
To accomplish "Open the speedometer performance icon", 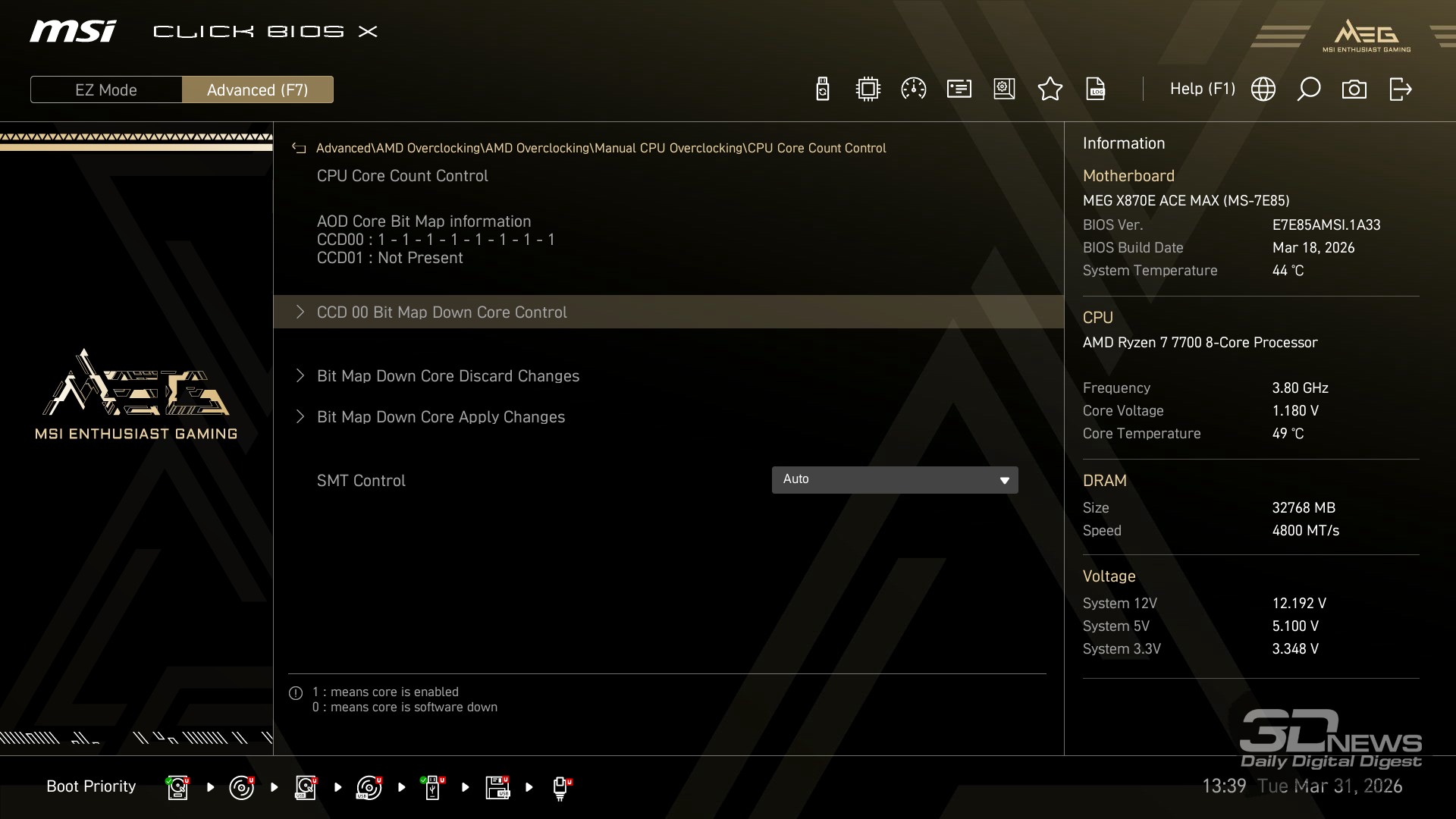I will coord(913,89).
